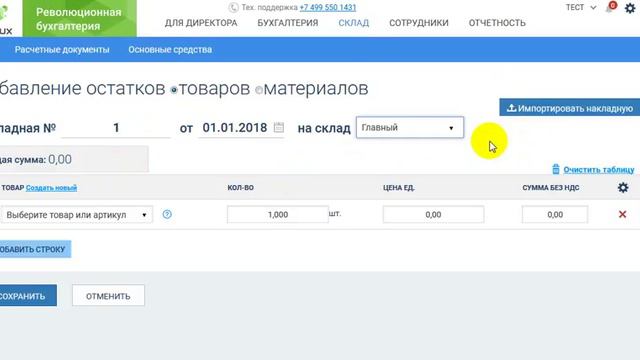Open the СОТРУДНИКИ menu

[x=419, y=23]
